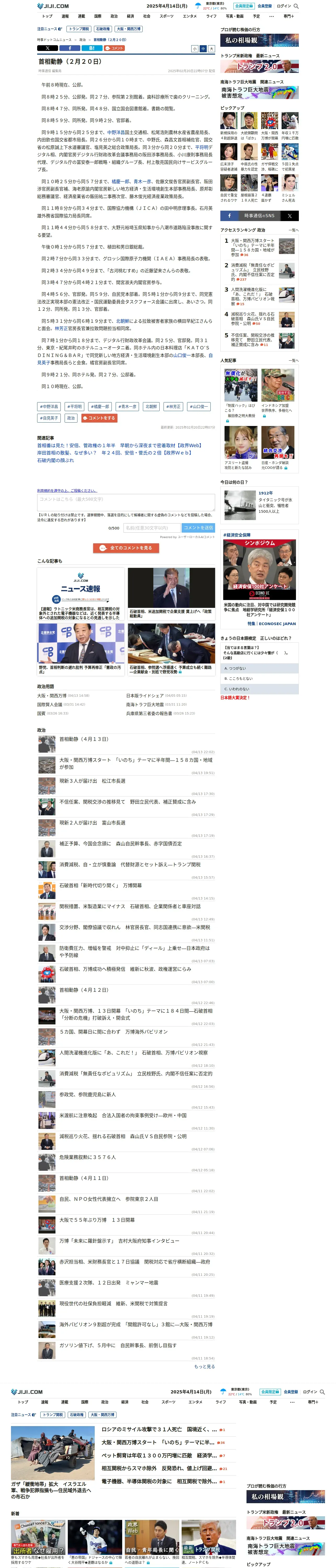Choose quiz answer A. つつがない

[x=260, y=668]
